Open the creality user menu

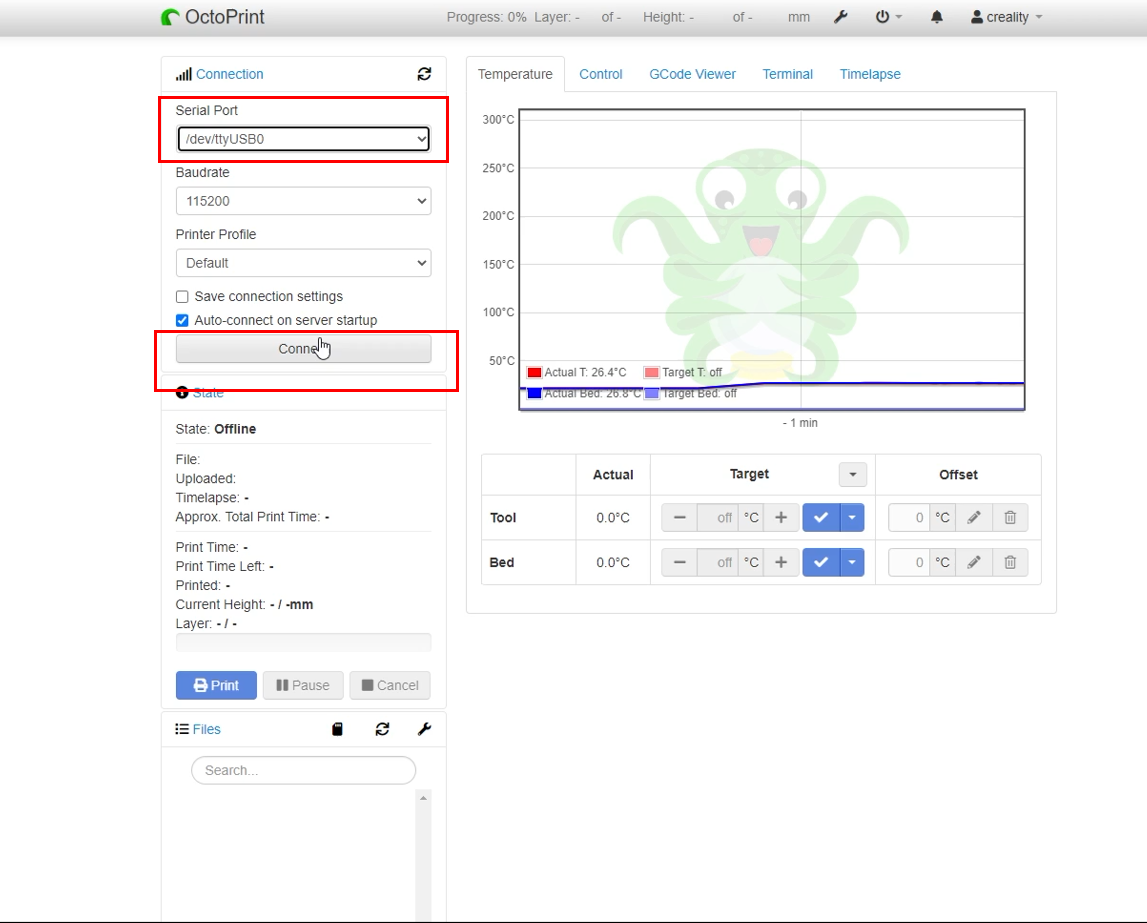click(1007, 17)
